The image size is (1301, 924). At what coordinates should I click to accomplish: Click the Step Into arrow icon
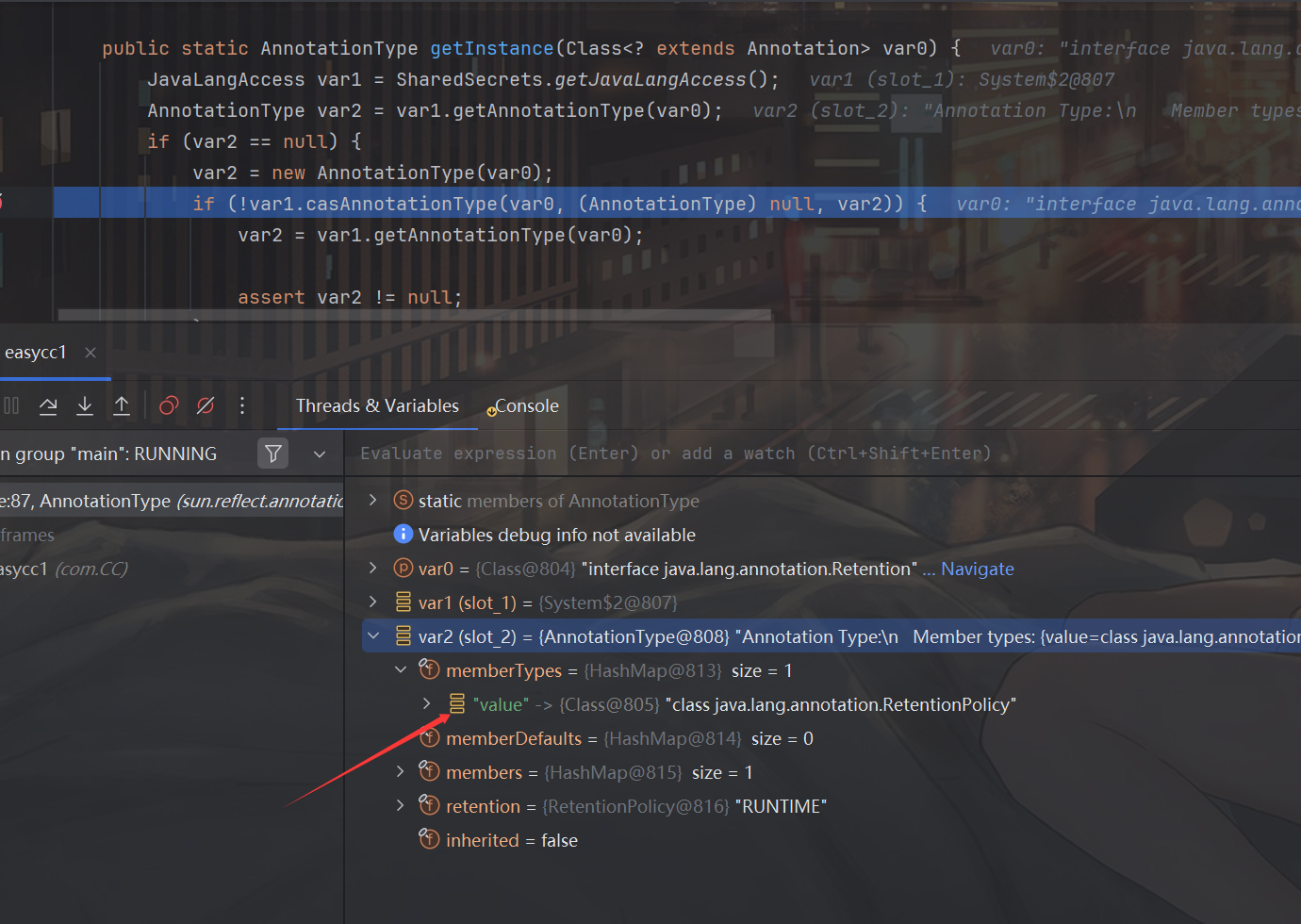85,405
